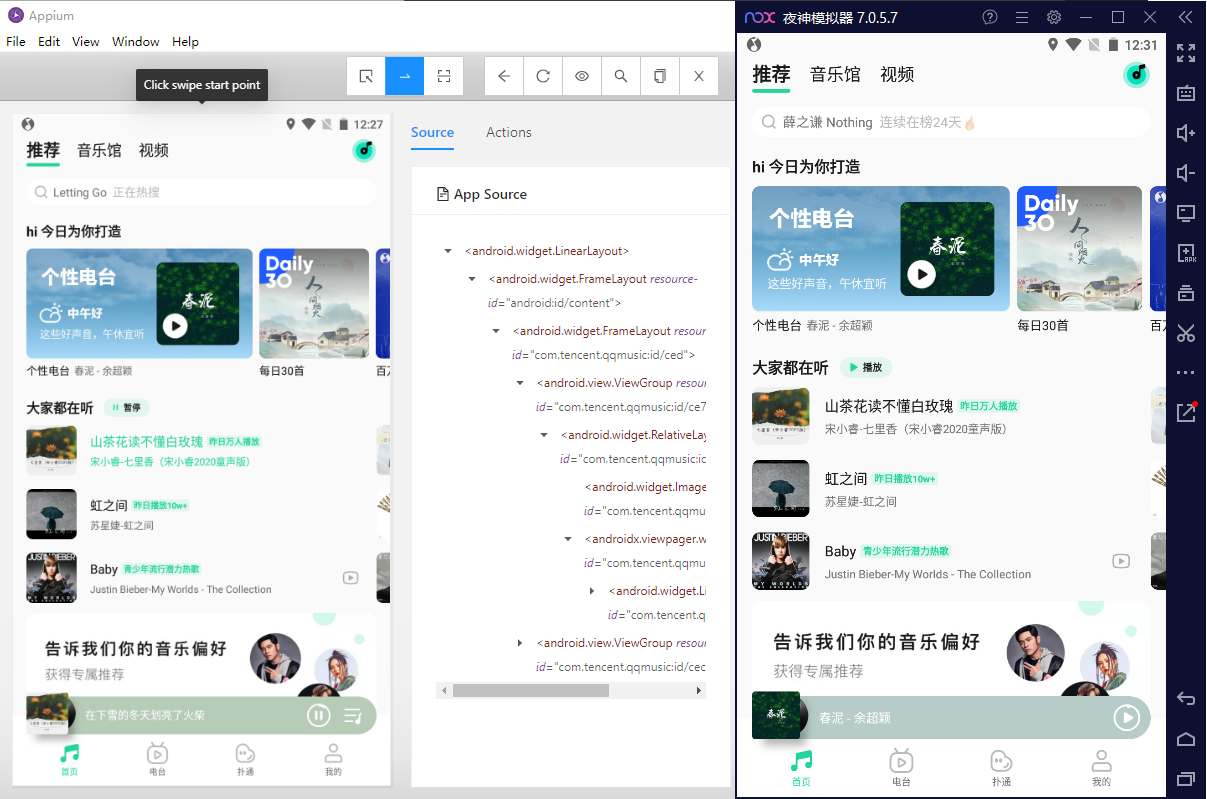Viewport: 1207px width, 799px height.
Task: Open 我的 bottom tab in Nox
Action: click(x=1101, y=767)
